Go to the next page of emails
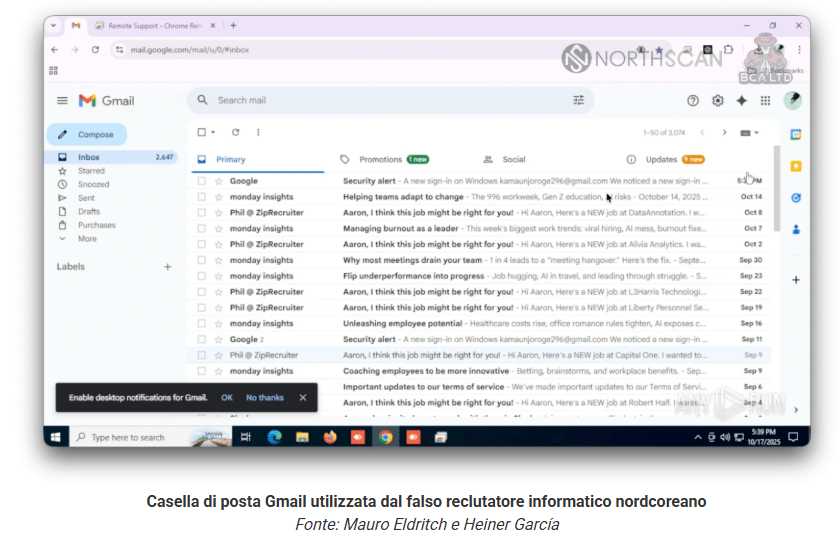Screen dimensions: 838x543 [724, 133]
